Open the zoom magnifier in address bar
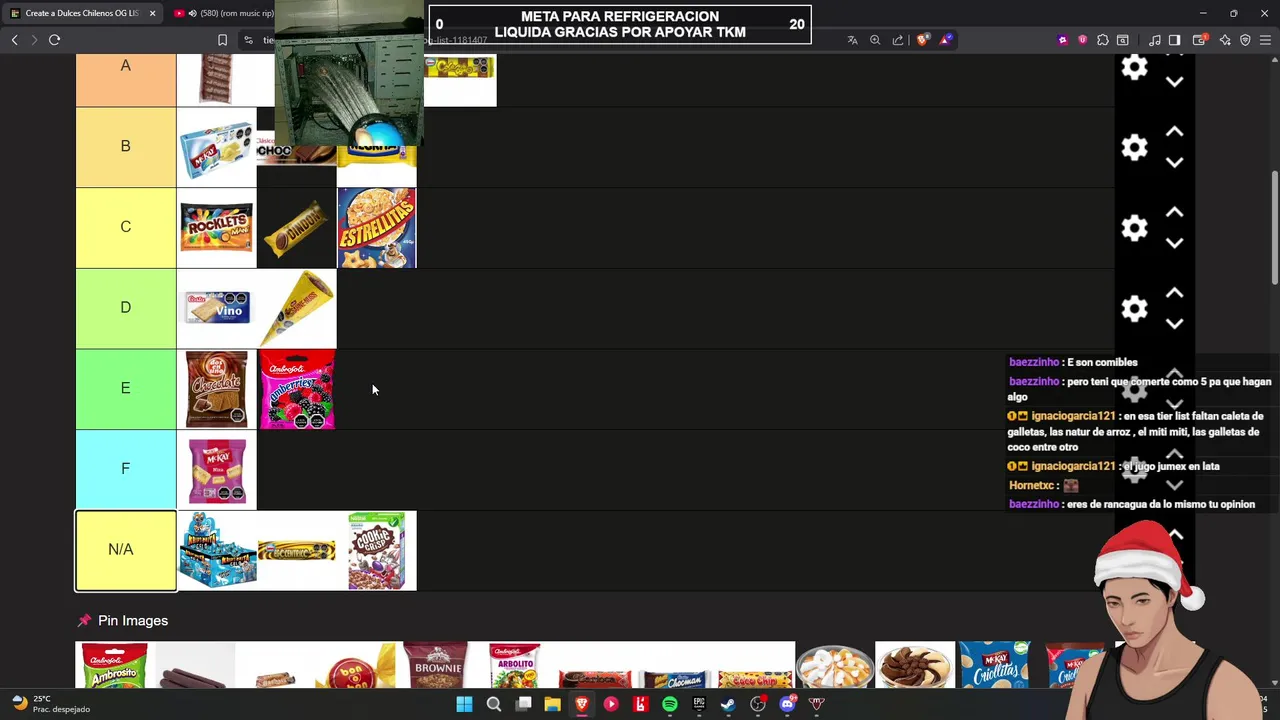1280x720 pixels. tap(875, 40)
